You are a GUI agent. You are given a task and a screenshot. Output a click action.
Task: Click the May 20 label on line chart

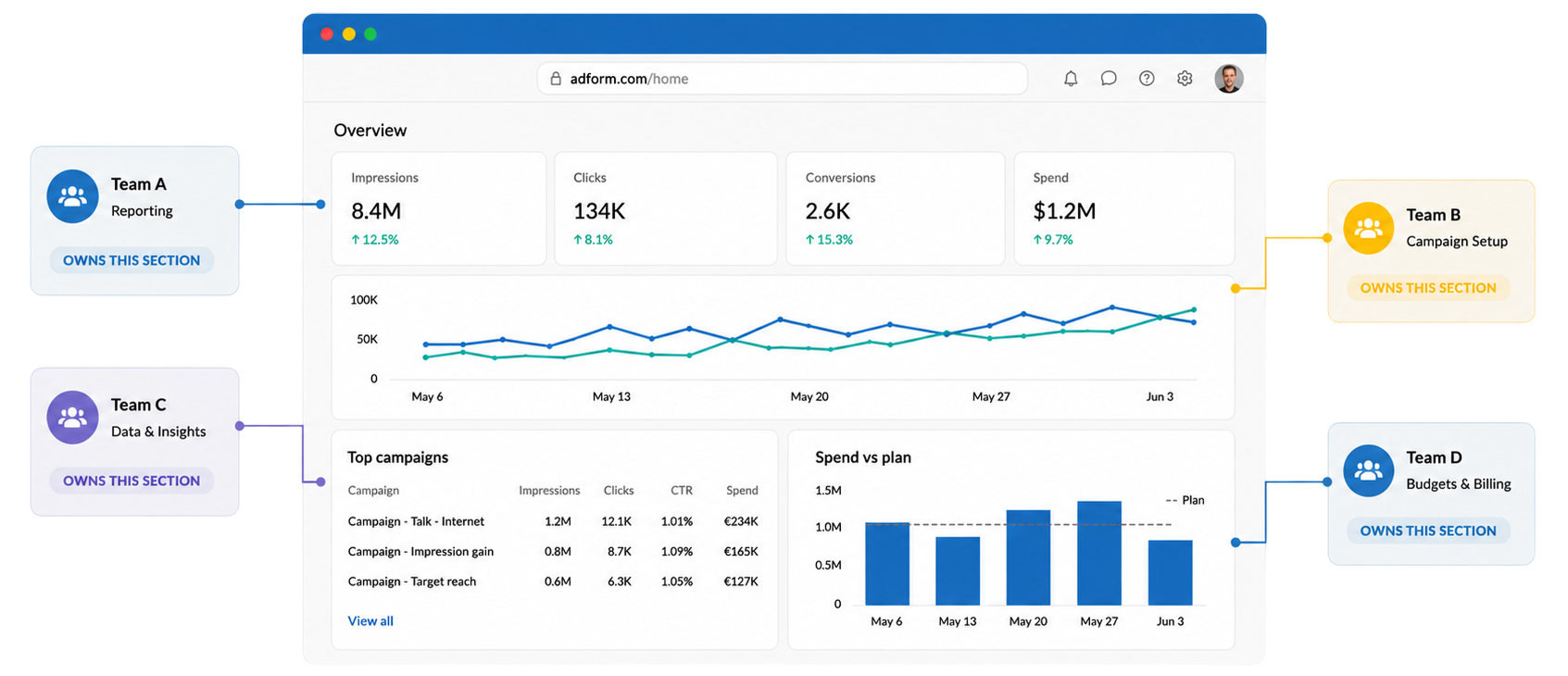pos(809,396)
